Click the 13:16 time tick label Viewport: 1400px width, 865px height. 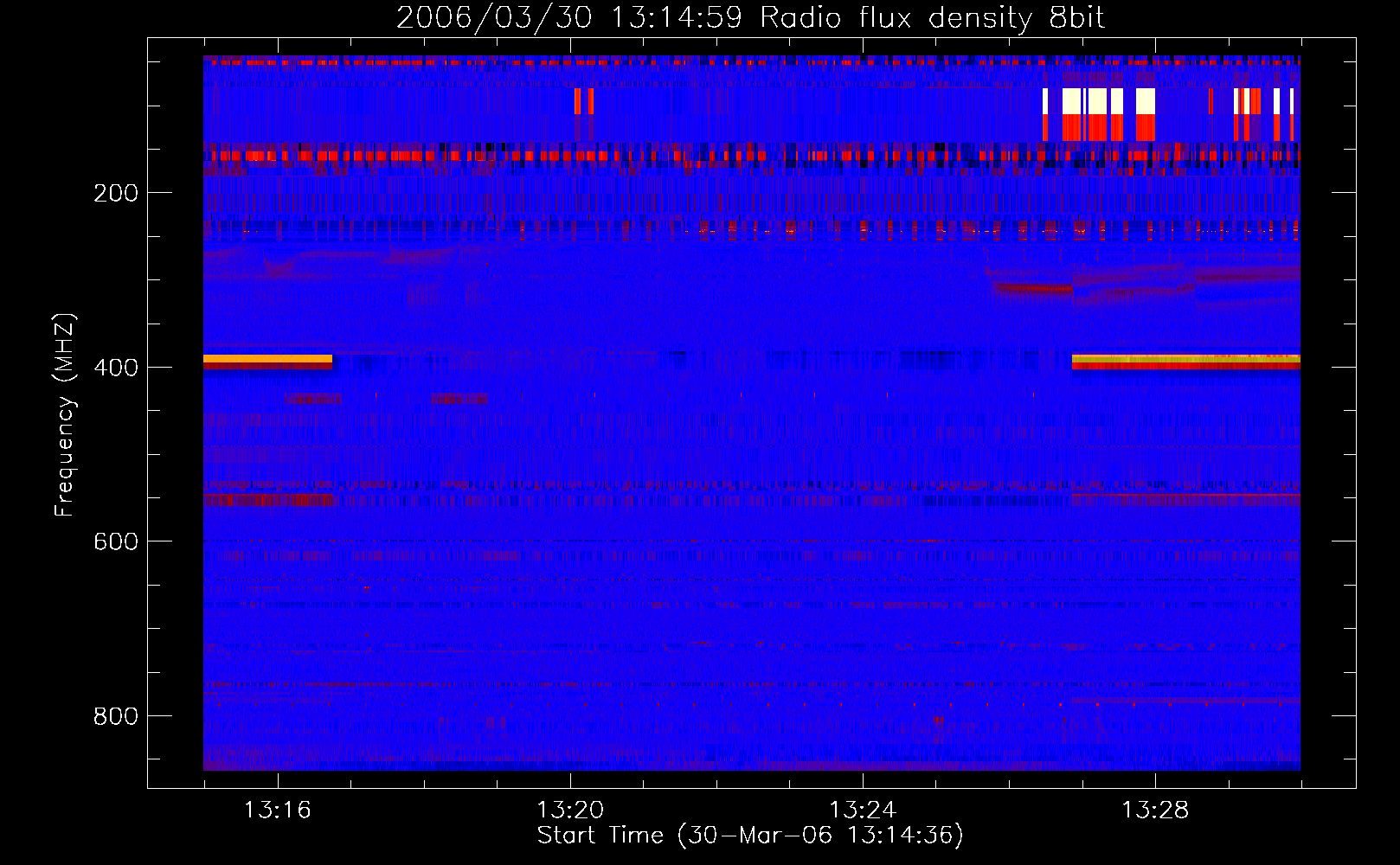[x=277, y=810]
